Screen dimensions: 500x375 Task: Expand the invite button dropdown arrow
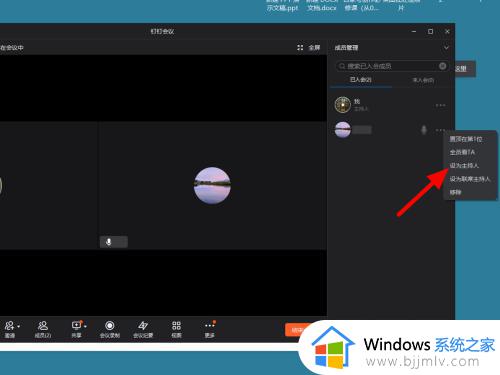[x=19, y=326]
